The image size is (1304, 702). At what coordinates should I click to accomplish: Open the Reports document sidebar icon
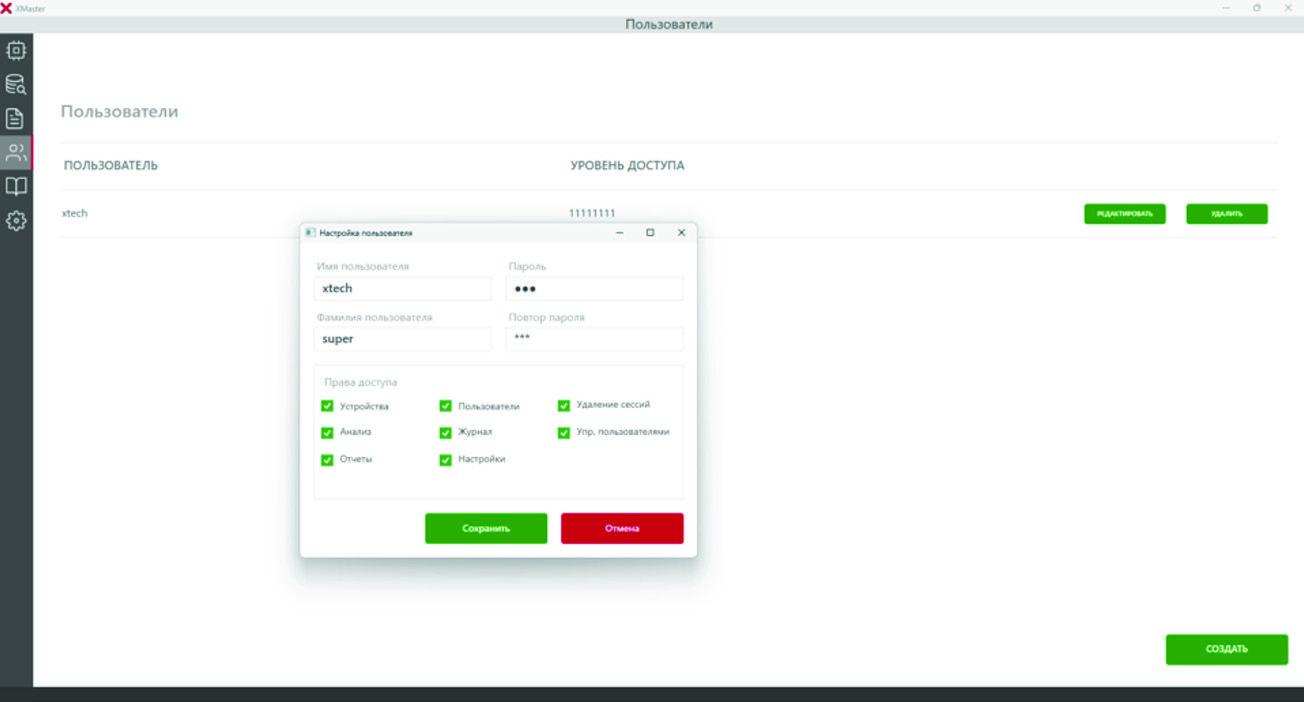[x=16, y=119]
